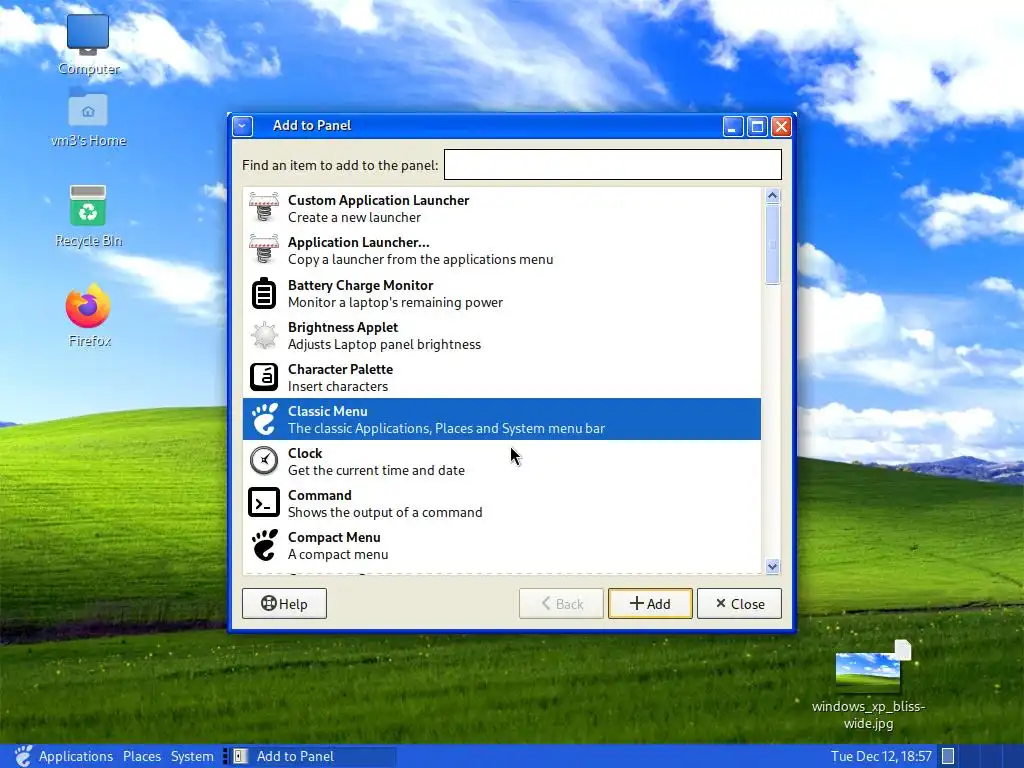
Task: Select the text 'Shows the output of a command'
Action: 385,512
